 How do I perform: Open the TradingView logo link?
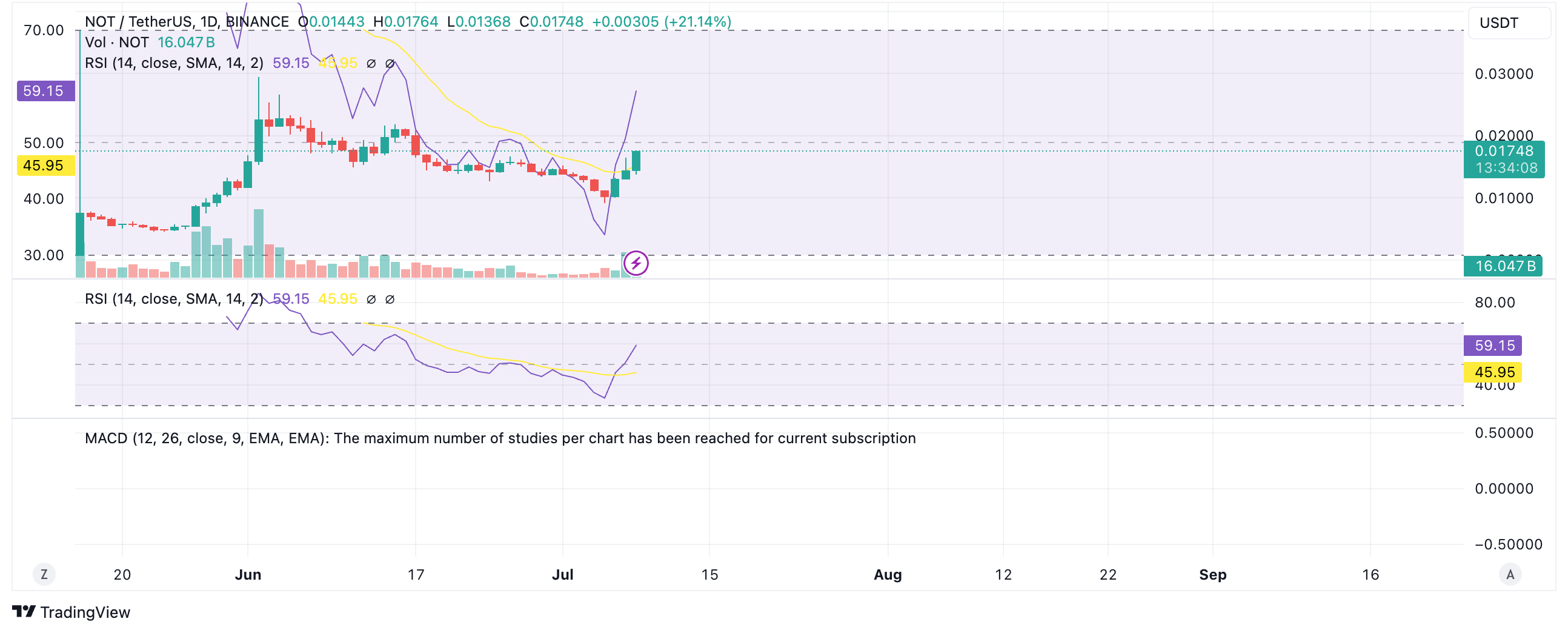tap(71, 612)
